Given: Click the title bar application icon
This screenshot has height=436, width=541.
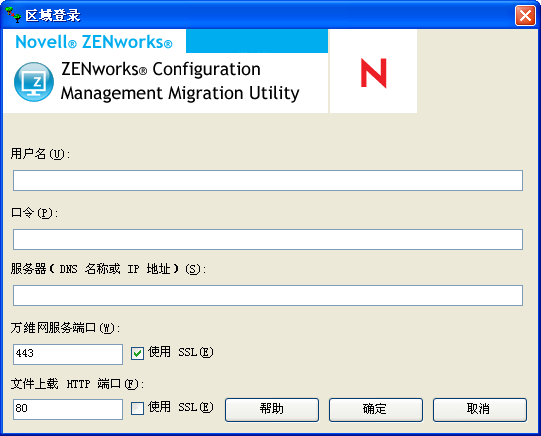Looking at the screenshot, I should click(x=13, y=15).
